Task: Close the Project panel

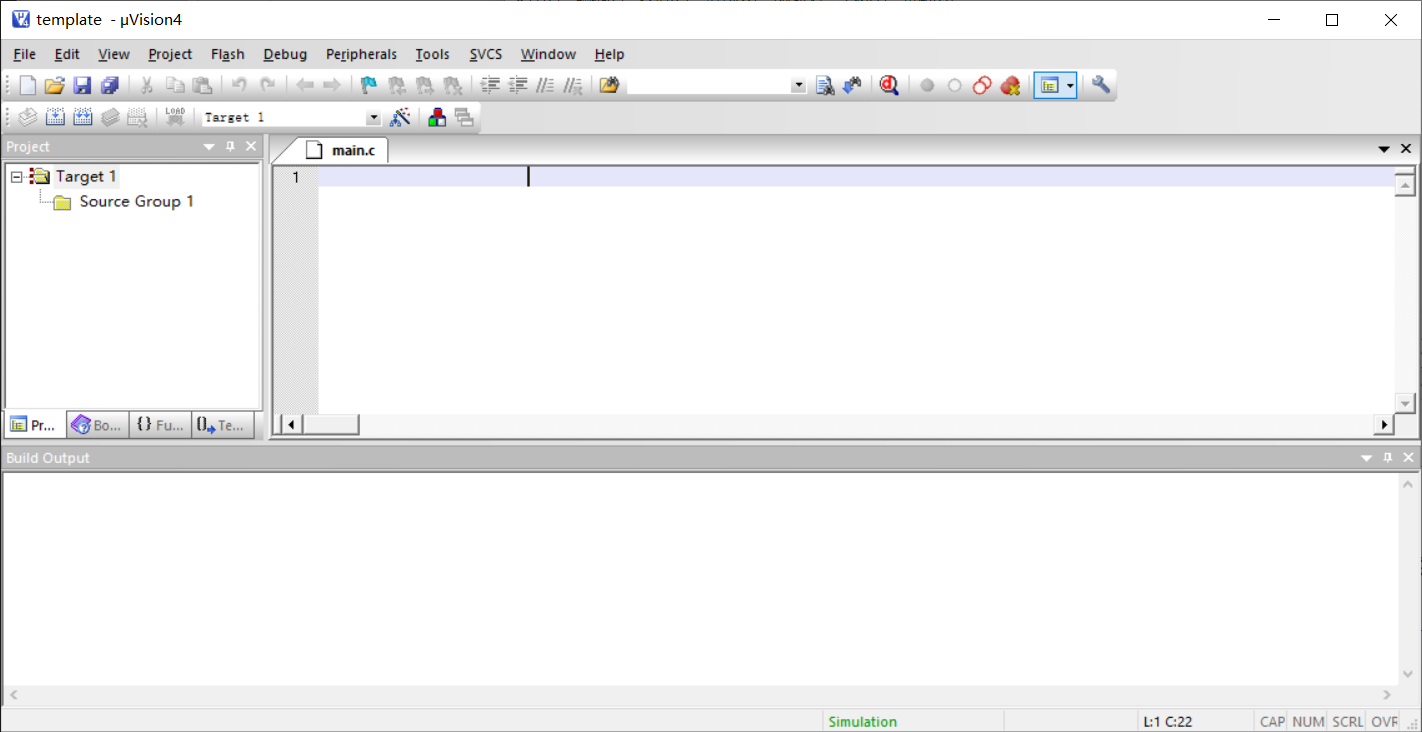Action: tap(251, 147)
